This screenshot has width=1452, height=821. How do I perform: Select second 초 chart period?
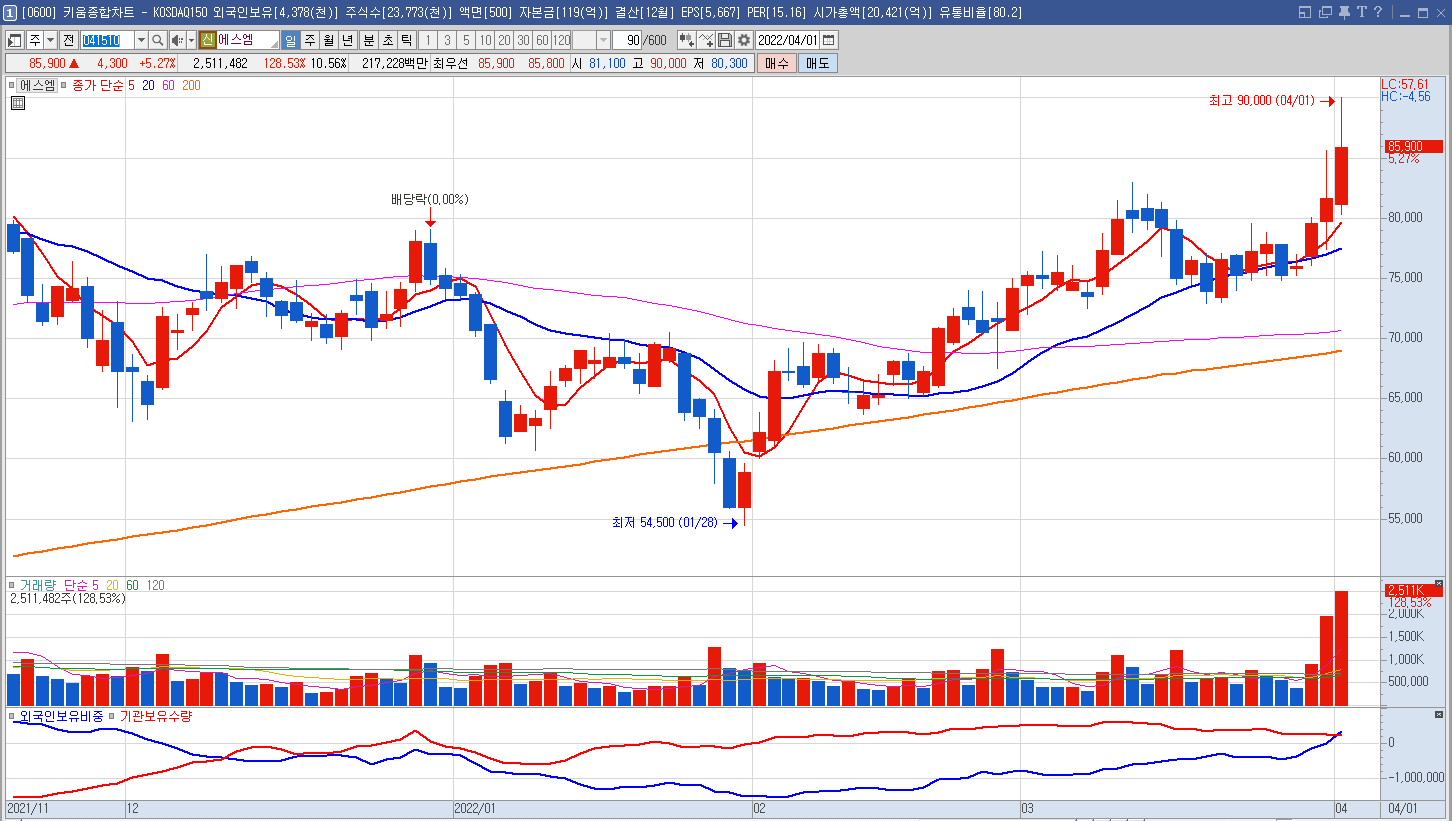(387, 40)
